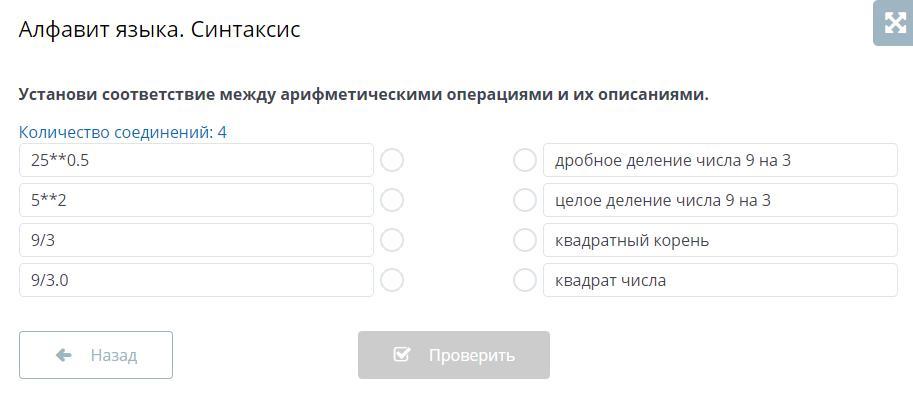Image resolution: width=913 pixels, height=416 pixels.
Task: Click the circle next to квадратный корень
Action: pos(524,240)
